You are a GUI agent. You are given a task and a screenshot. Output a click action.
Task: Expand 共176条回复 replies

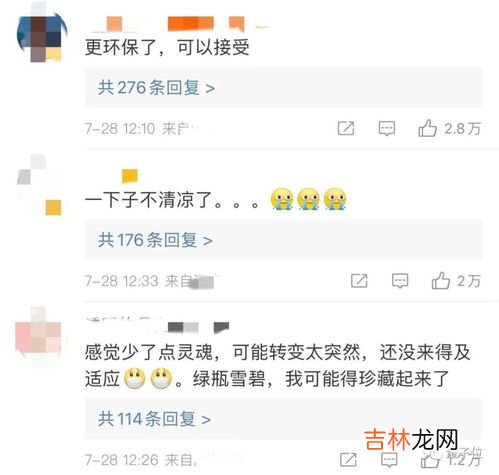[x=155, y=240]
